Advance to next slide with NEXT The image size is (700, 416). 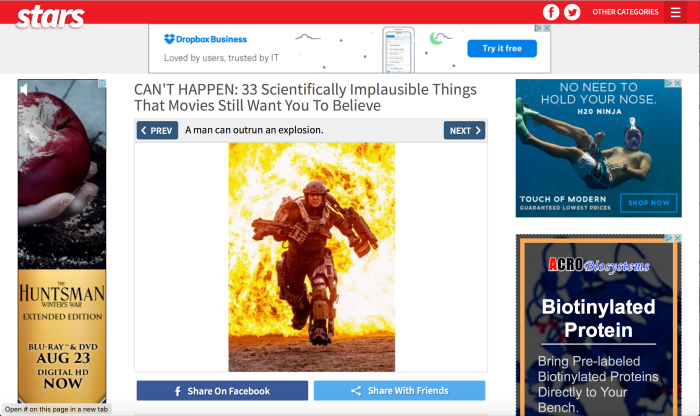pyautogui.click(x=464, y=130)
